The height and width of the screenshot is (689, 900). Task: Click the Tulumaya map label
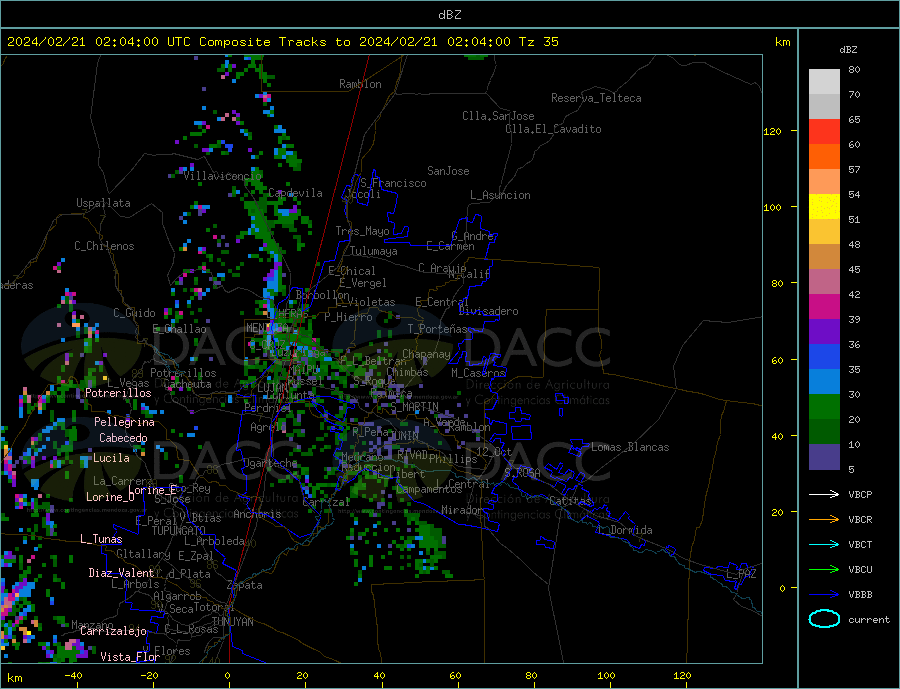373,251
